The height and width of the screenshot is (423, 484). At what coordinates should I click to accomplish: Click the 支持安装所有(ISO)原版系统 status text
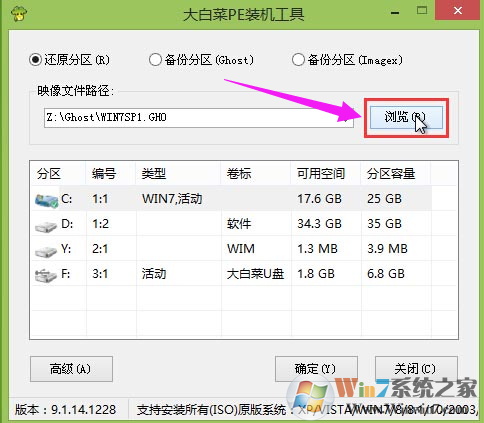coord(211,410)
